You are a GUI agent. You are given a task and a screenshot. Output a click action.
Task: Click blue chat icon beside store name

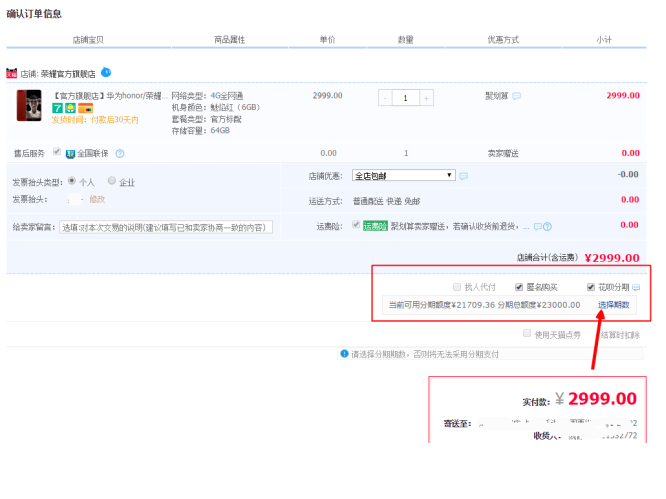(106, 72)
